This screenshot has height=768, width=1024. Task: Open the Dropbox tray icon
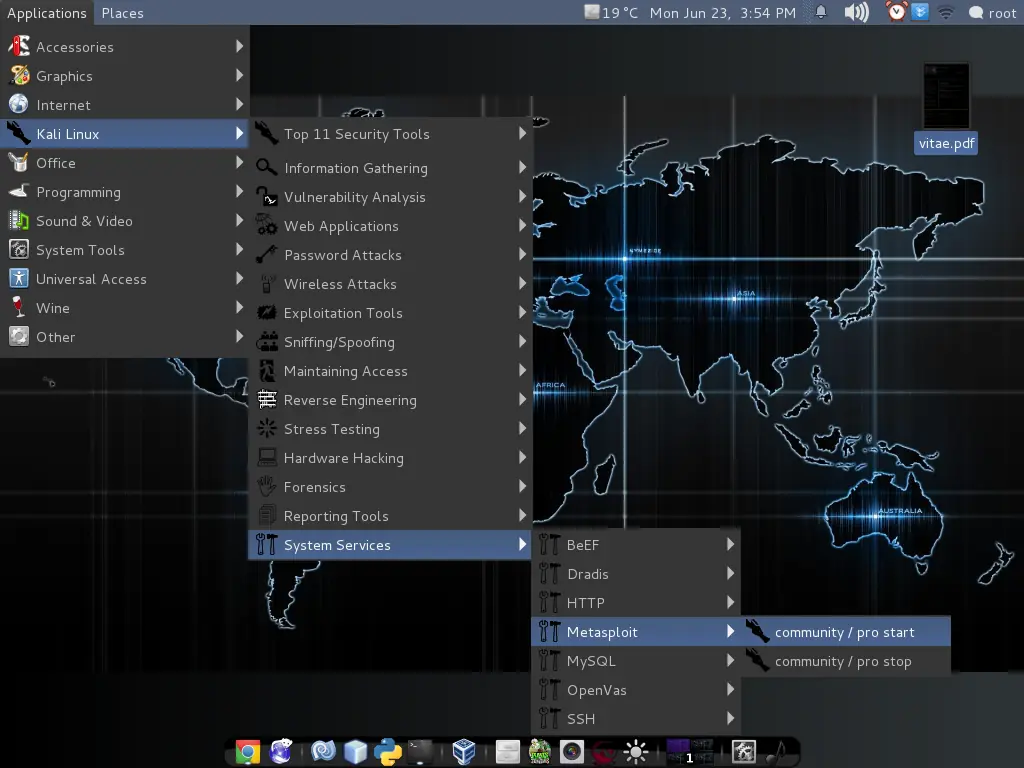point(920,12)
